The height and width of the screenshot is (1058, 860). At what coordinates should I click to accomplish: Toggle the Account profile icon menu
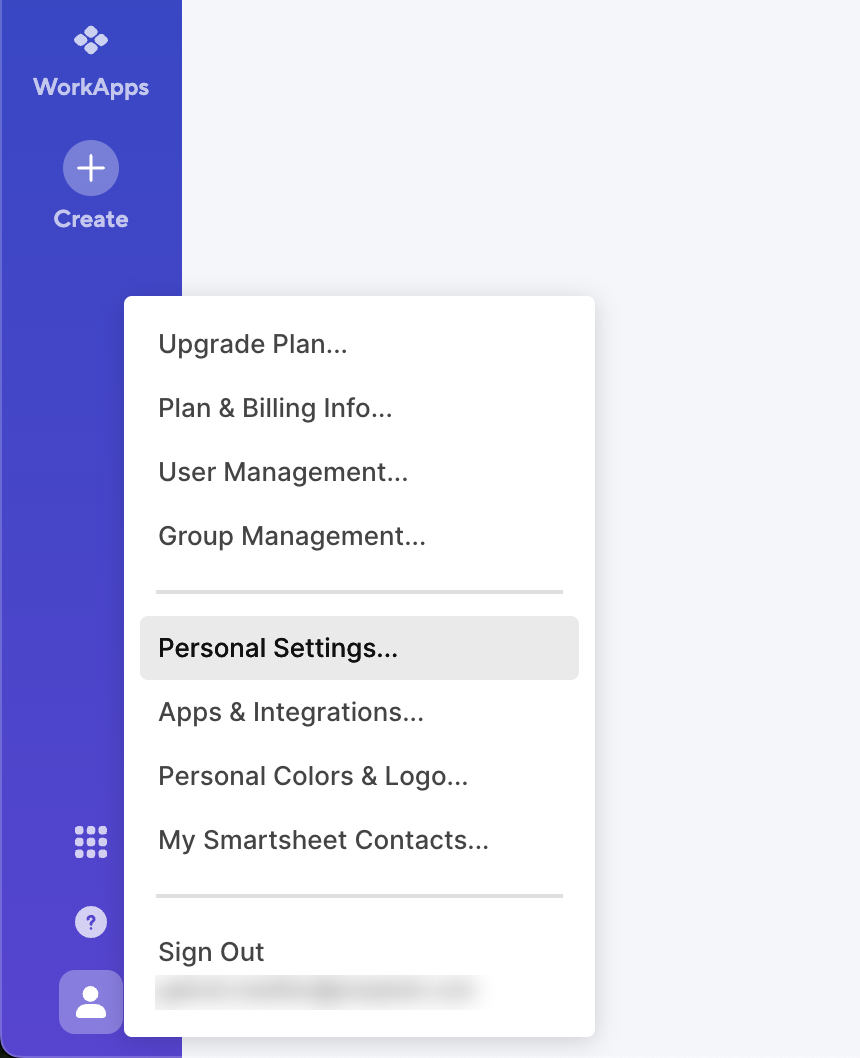coord(91,1002)
